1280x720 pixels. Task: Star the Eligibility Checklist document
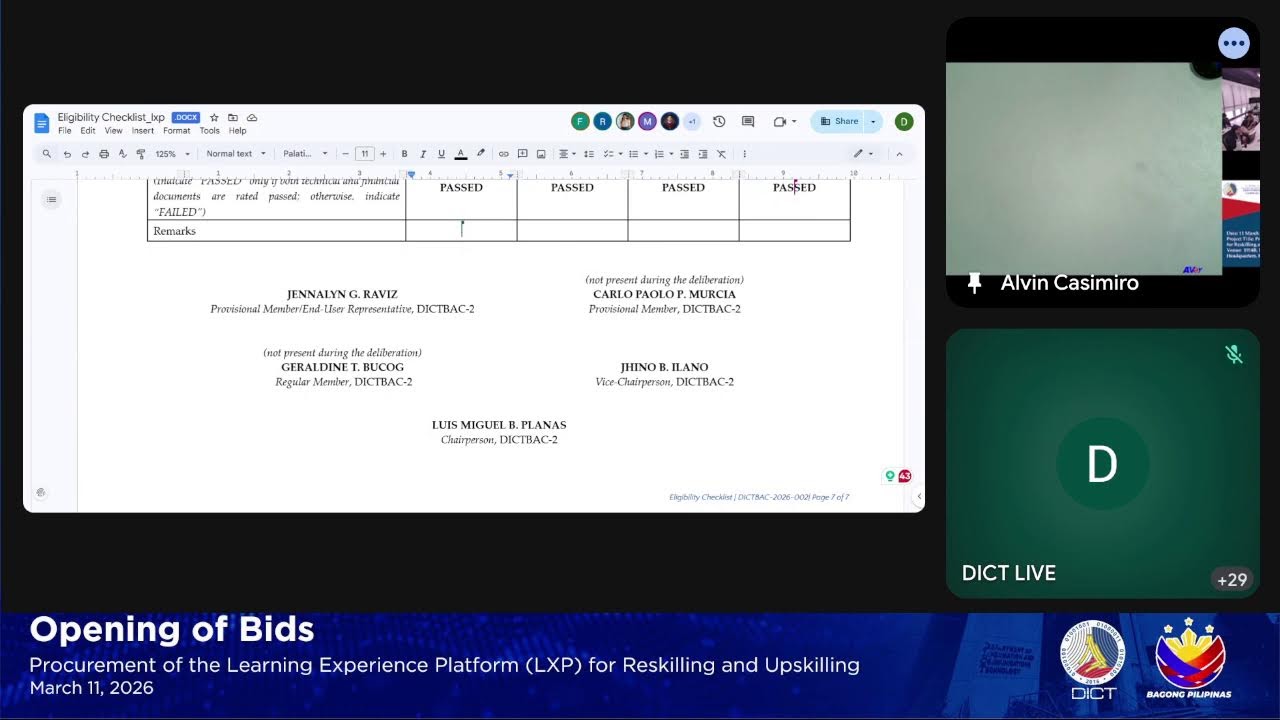click(x=214, y=118)
